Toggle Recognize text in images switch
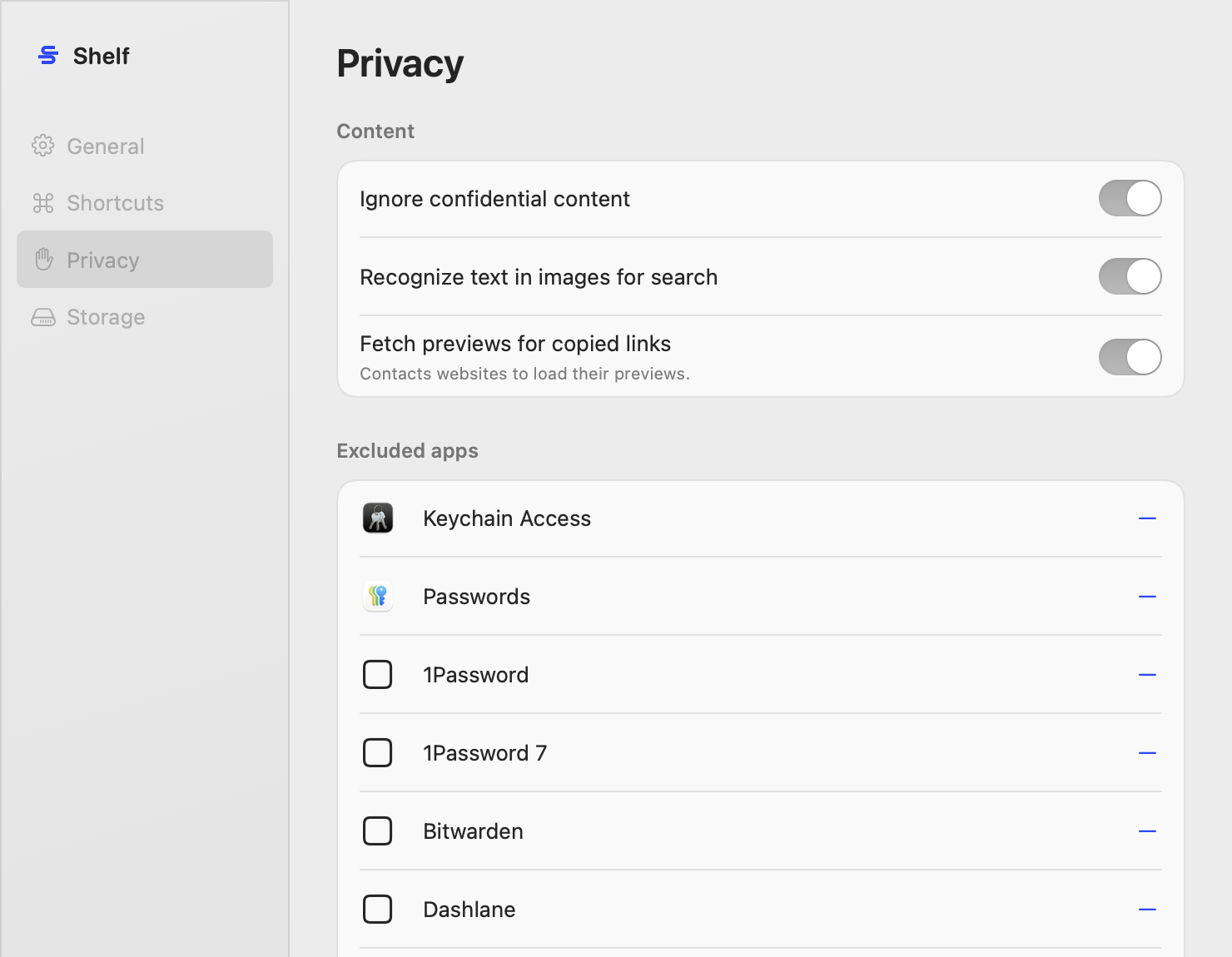 1130,276
